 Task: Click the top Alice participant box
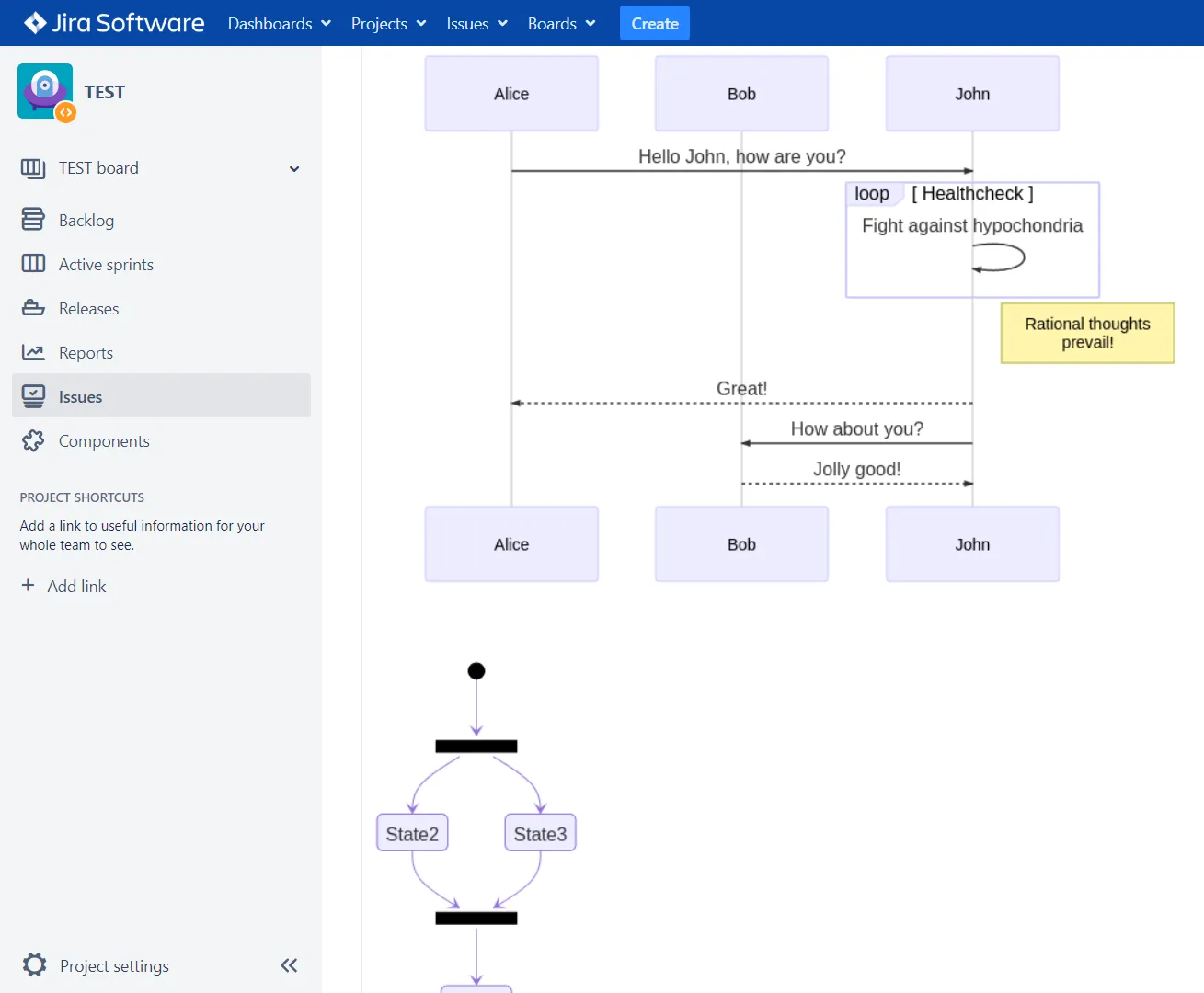click(511, 94)
